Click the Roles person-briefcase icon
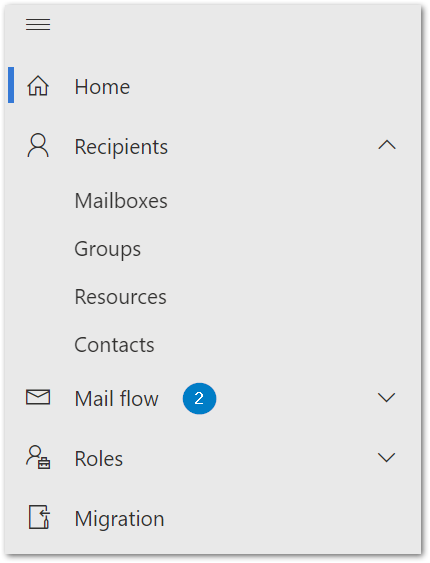The height and width of the screenshot is (563, 430). (x=38, y=457)
